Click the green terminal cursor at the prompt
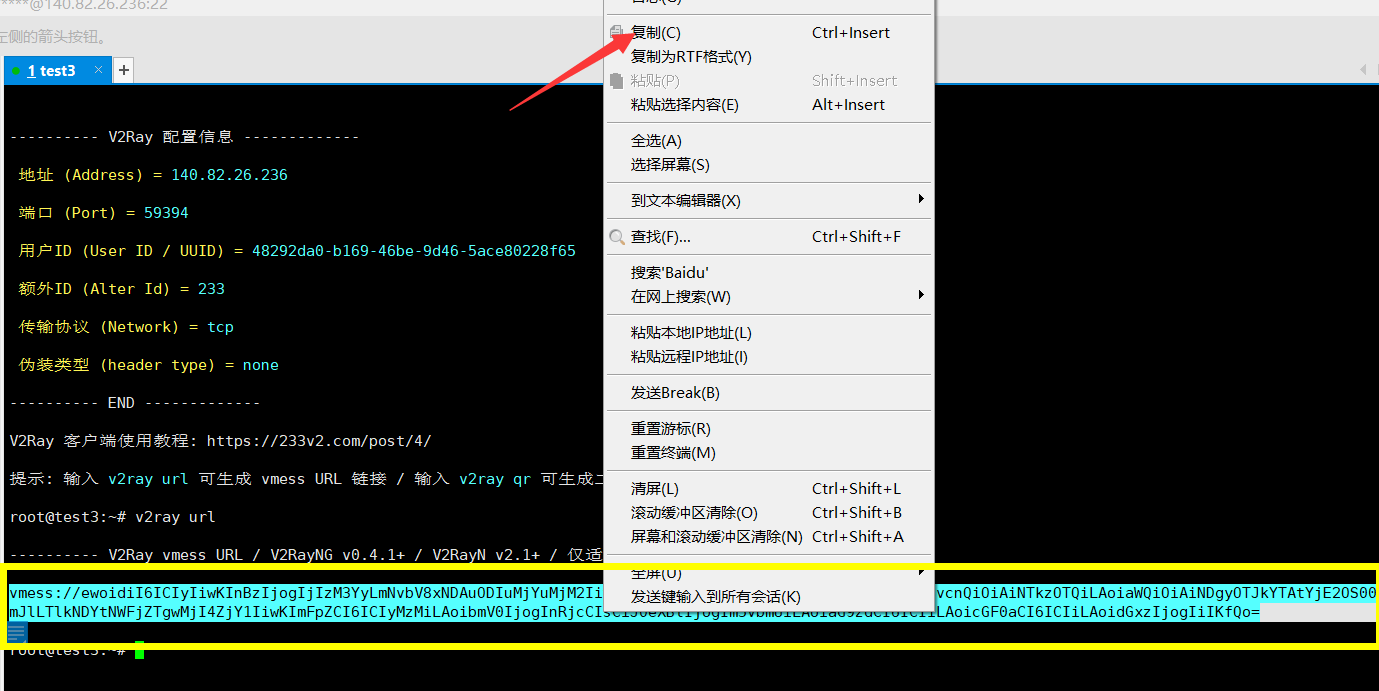The image size is (1379, 691). click(x=140, y=651)
